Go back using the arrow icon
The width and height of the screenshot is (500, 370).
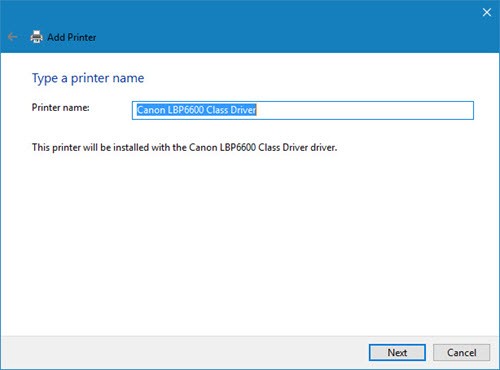click(12, 37)
